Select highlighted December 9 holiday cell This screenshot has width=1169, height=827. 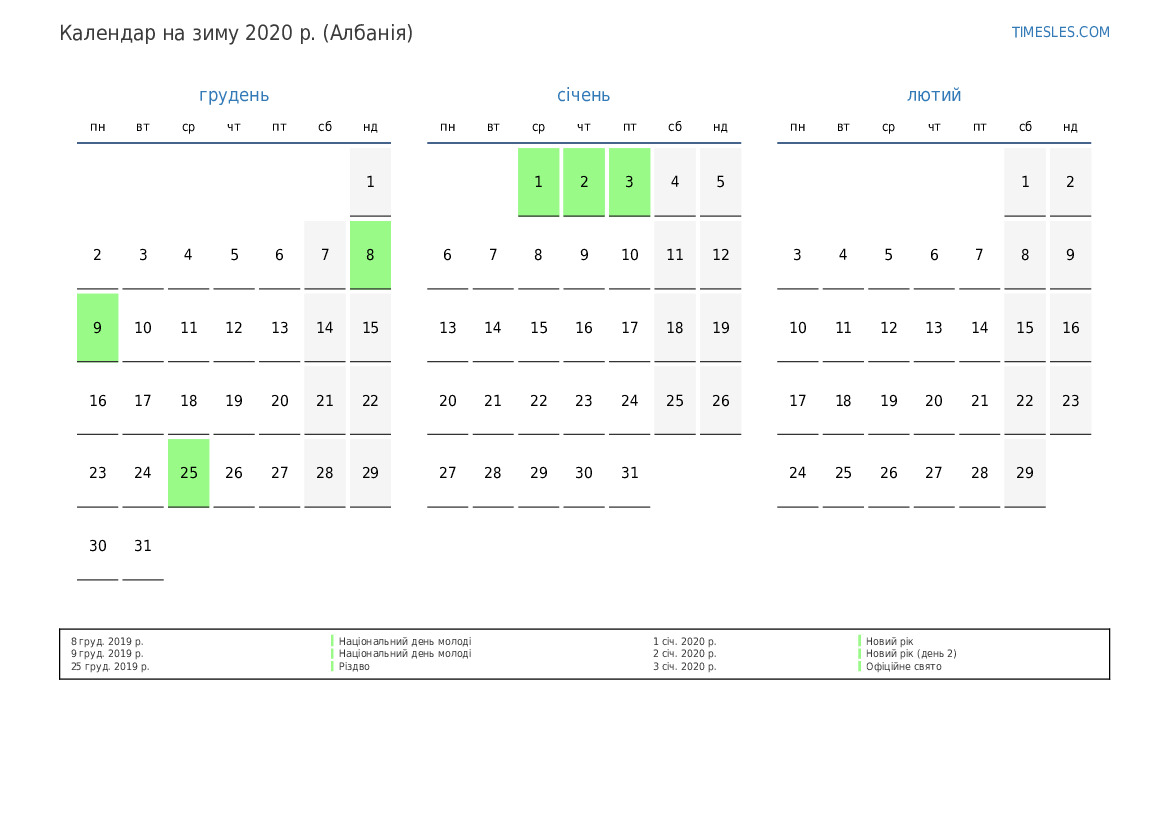[97, 328]
